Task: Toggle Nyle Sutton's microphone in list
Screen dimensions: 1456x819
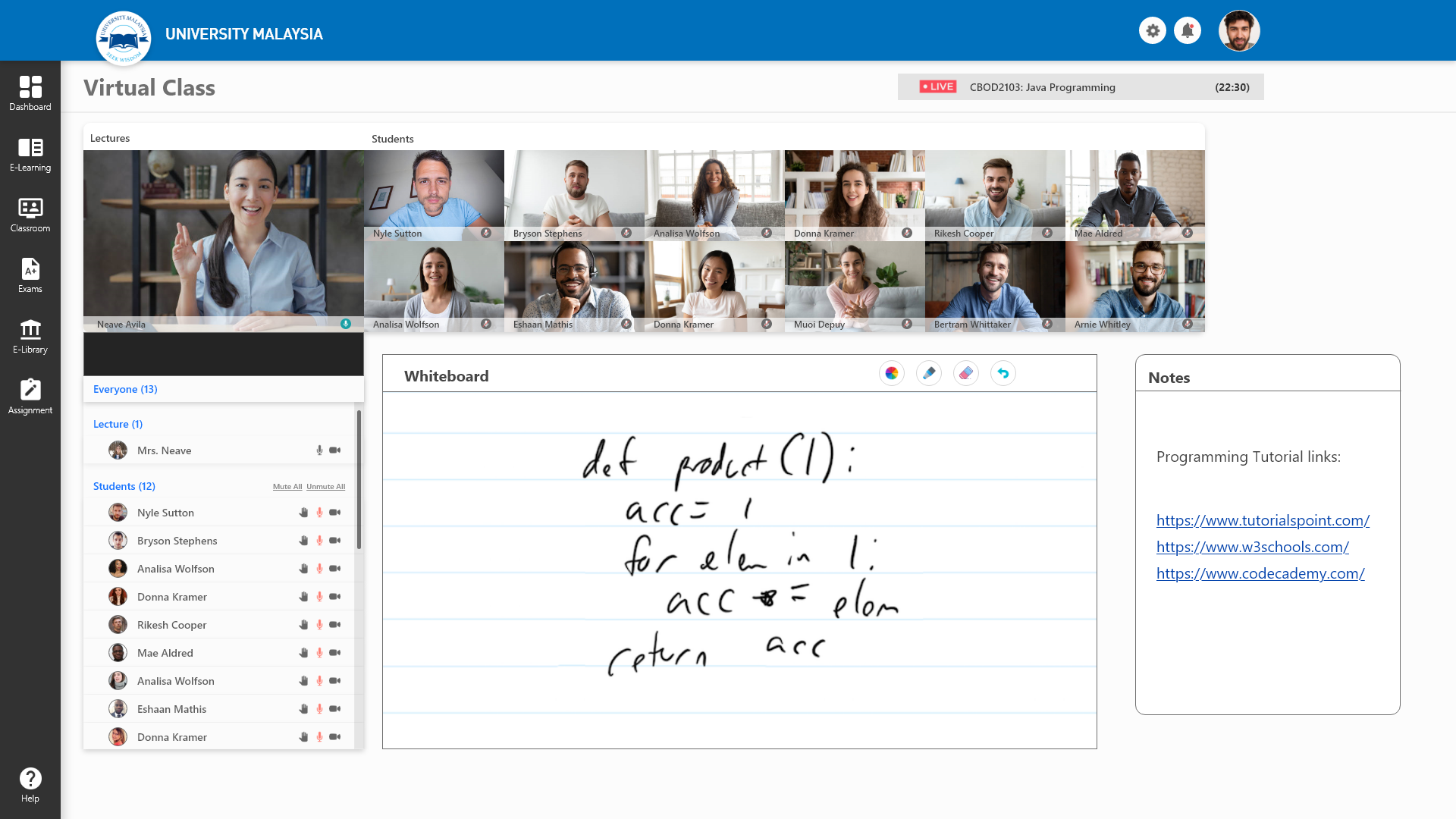Action: pyautogui.click(x=319, y=513)
